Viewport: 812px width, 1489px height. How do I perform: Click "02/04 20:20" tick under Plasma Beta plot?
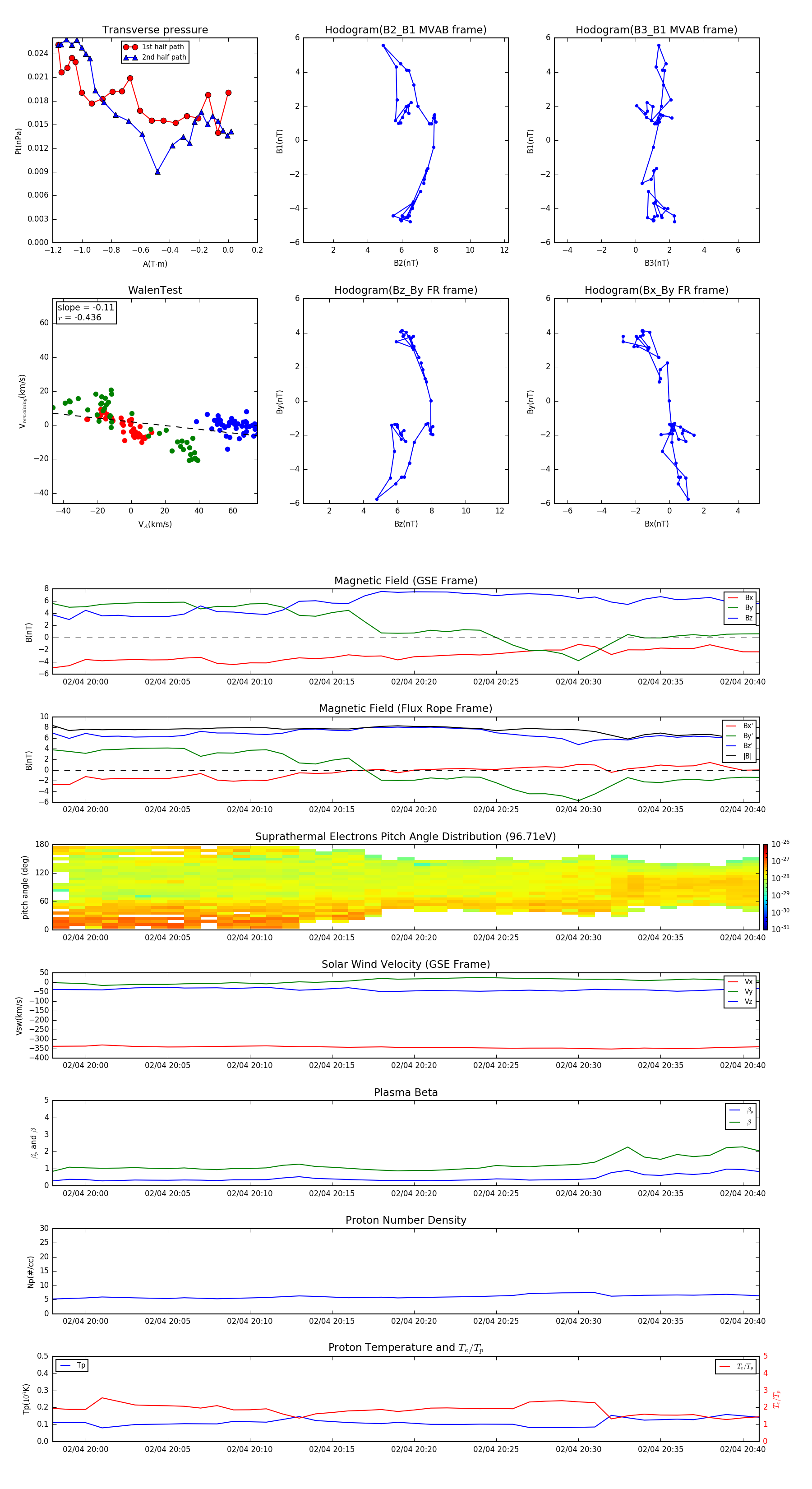414,1193
